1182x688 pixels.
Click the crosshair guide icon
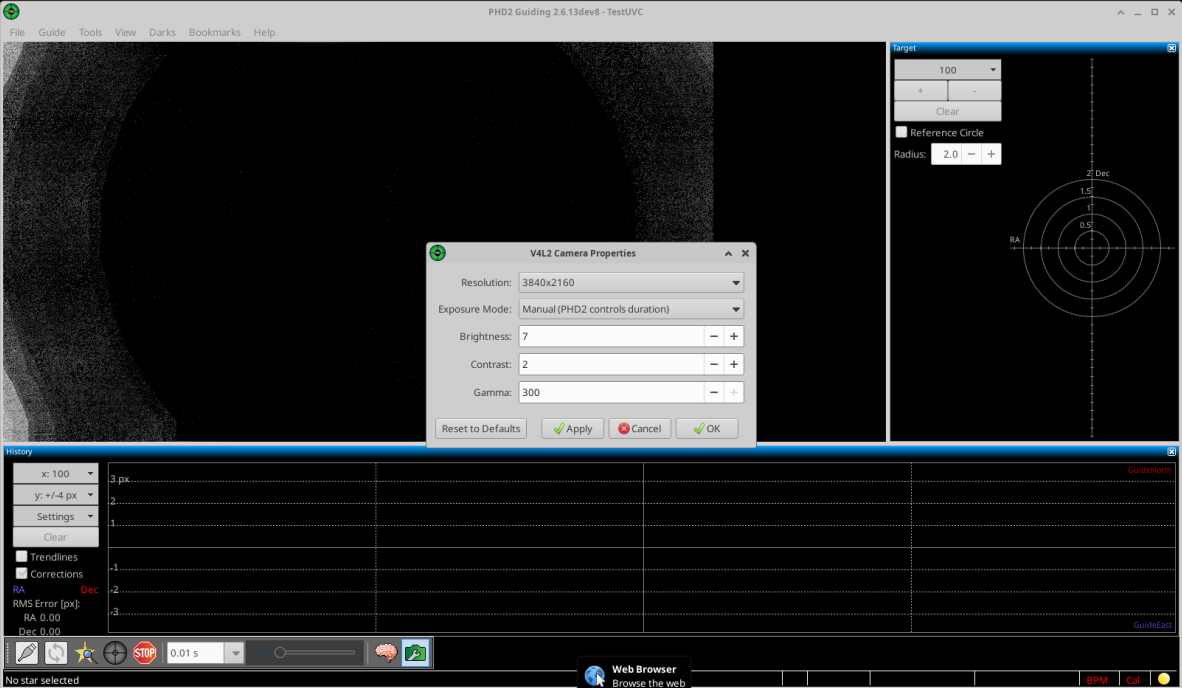[116, 653]
